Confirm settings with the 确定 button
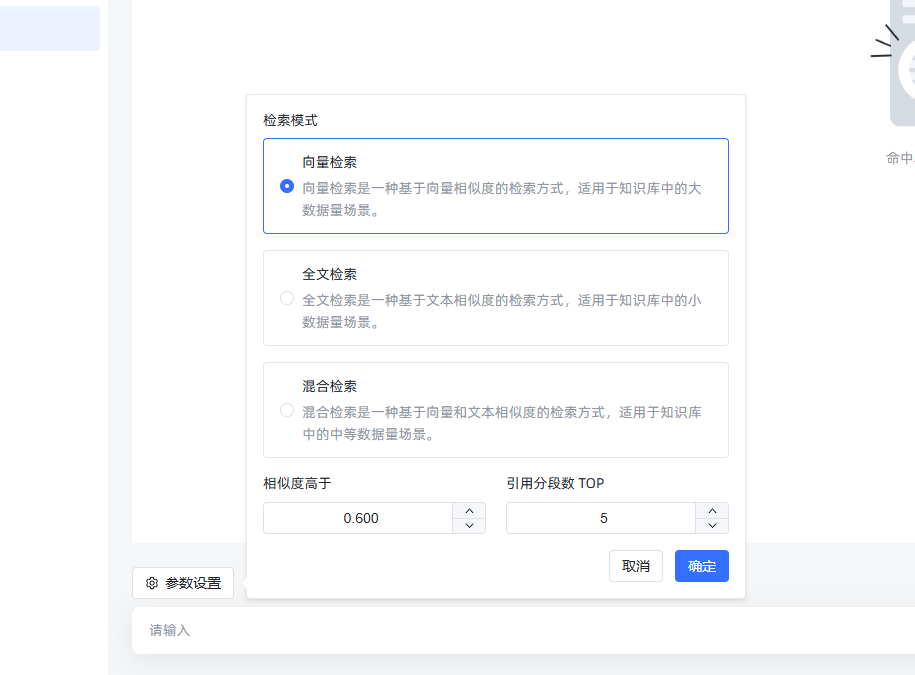This screenshot has height=675, width=915. tap(701, 566)
